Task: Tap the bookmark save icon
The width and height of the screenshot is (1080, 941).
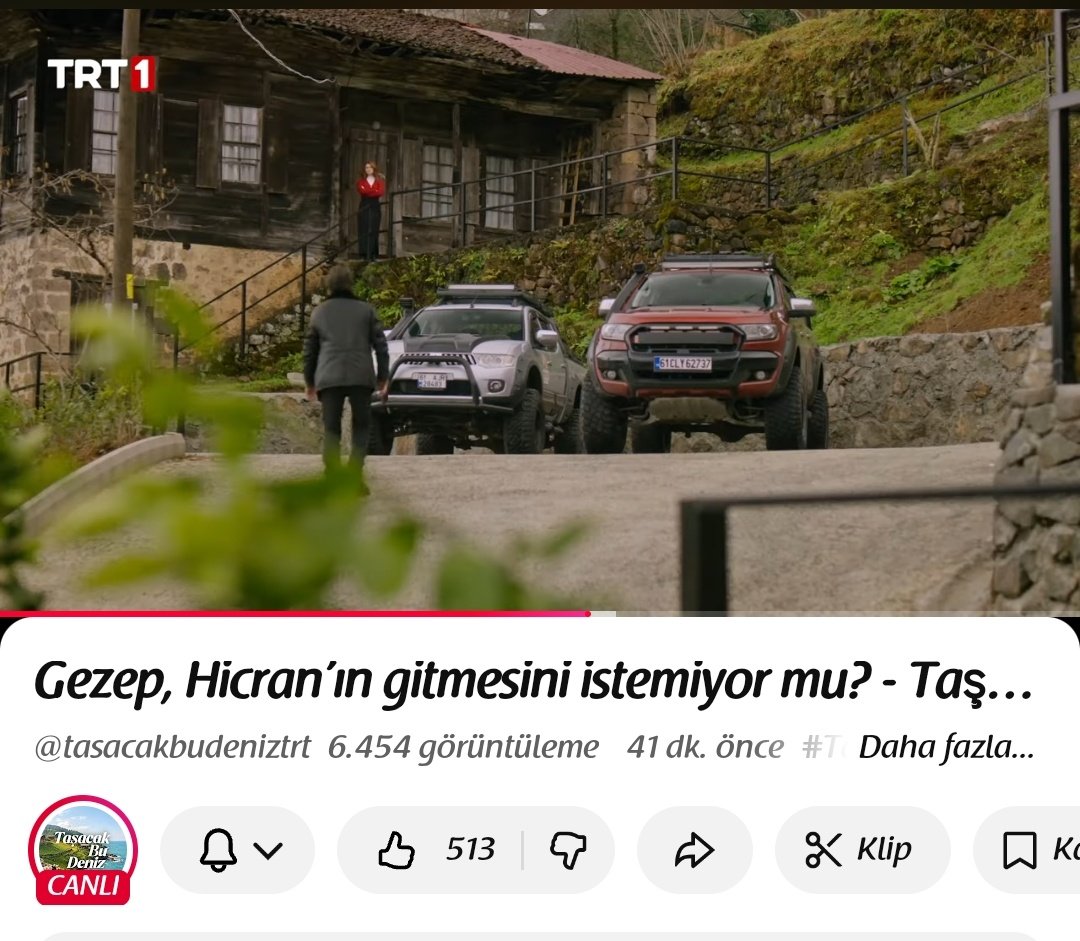Action: [1020, 850]
